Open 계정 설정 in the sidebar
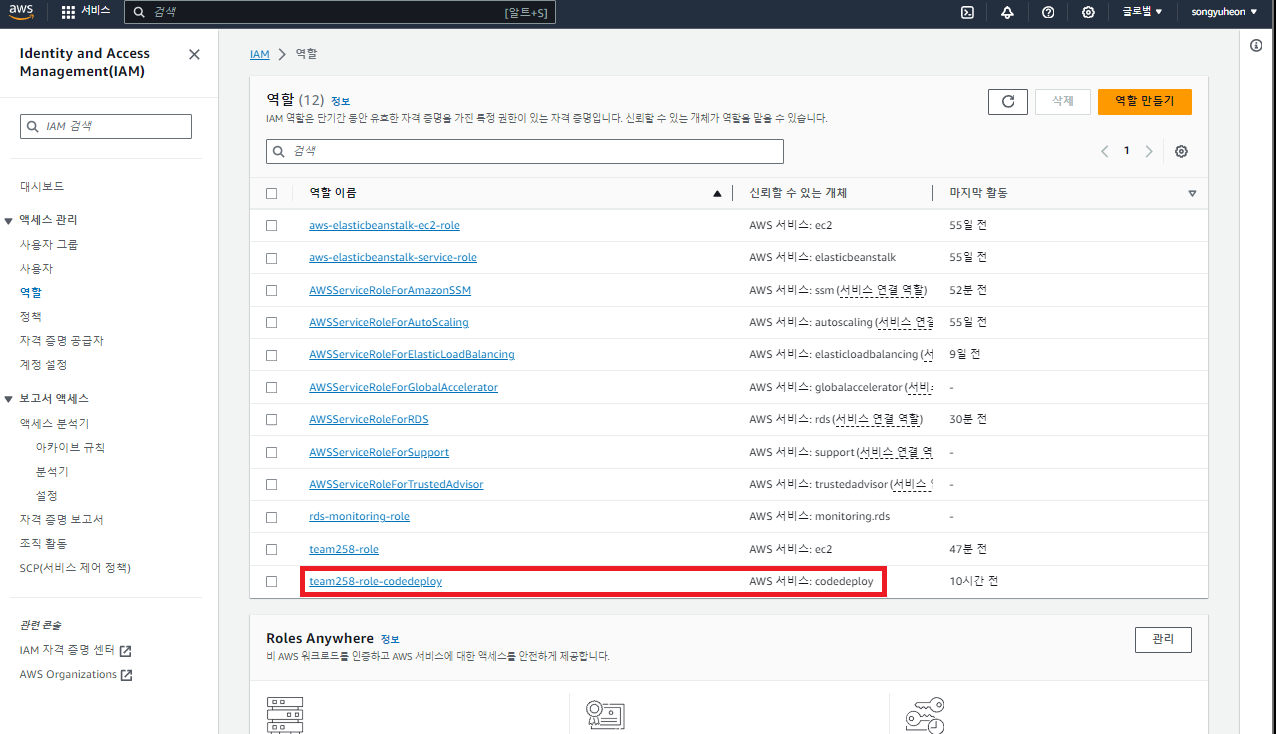 pos(43,364)
